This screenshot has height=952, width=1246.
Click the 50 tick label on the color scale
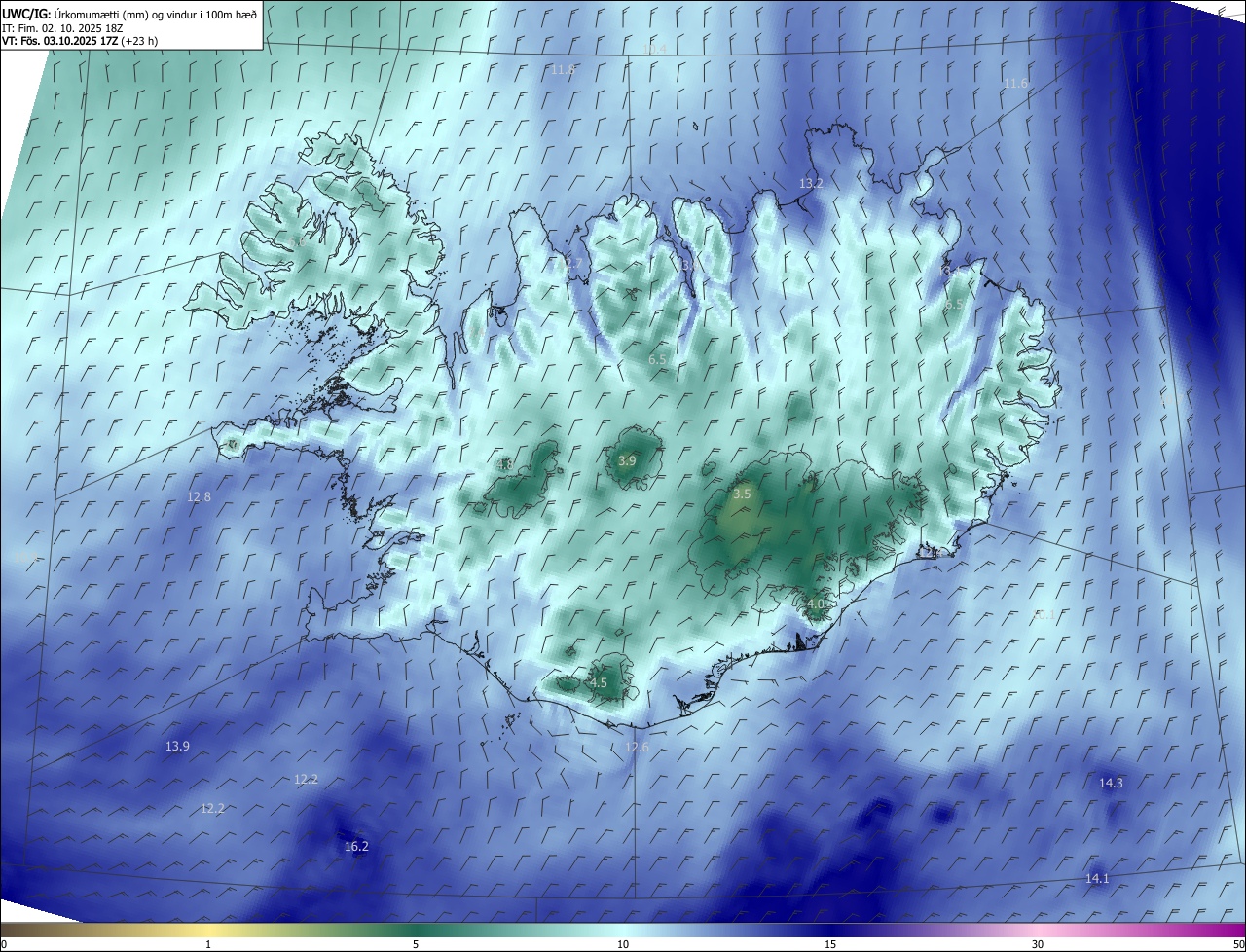click(x=1238, y=944)
